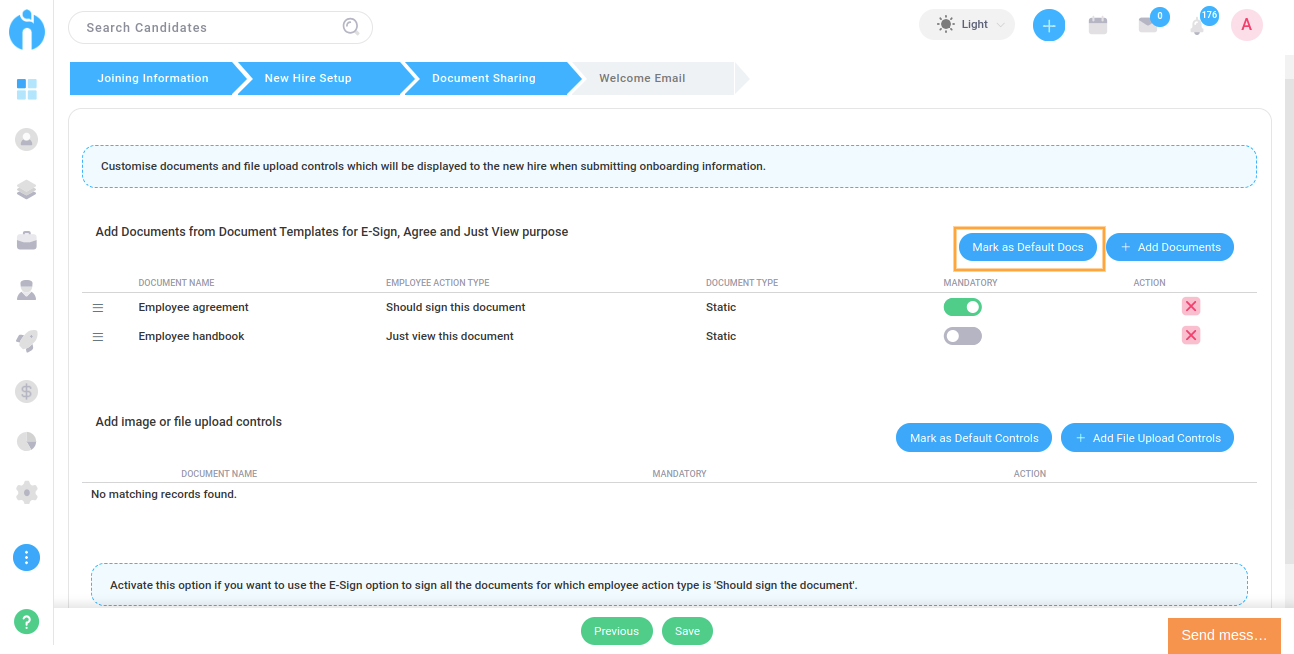Click the Mark as Default Docs button
Screen dimensions: 1294x654
(1028, 247)
